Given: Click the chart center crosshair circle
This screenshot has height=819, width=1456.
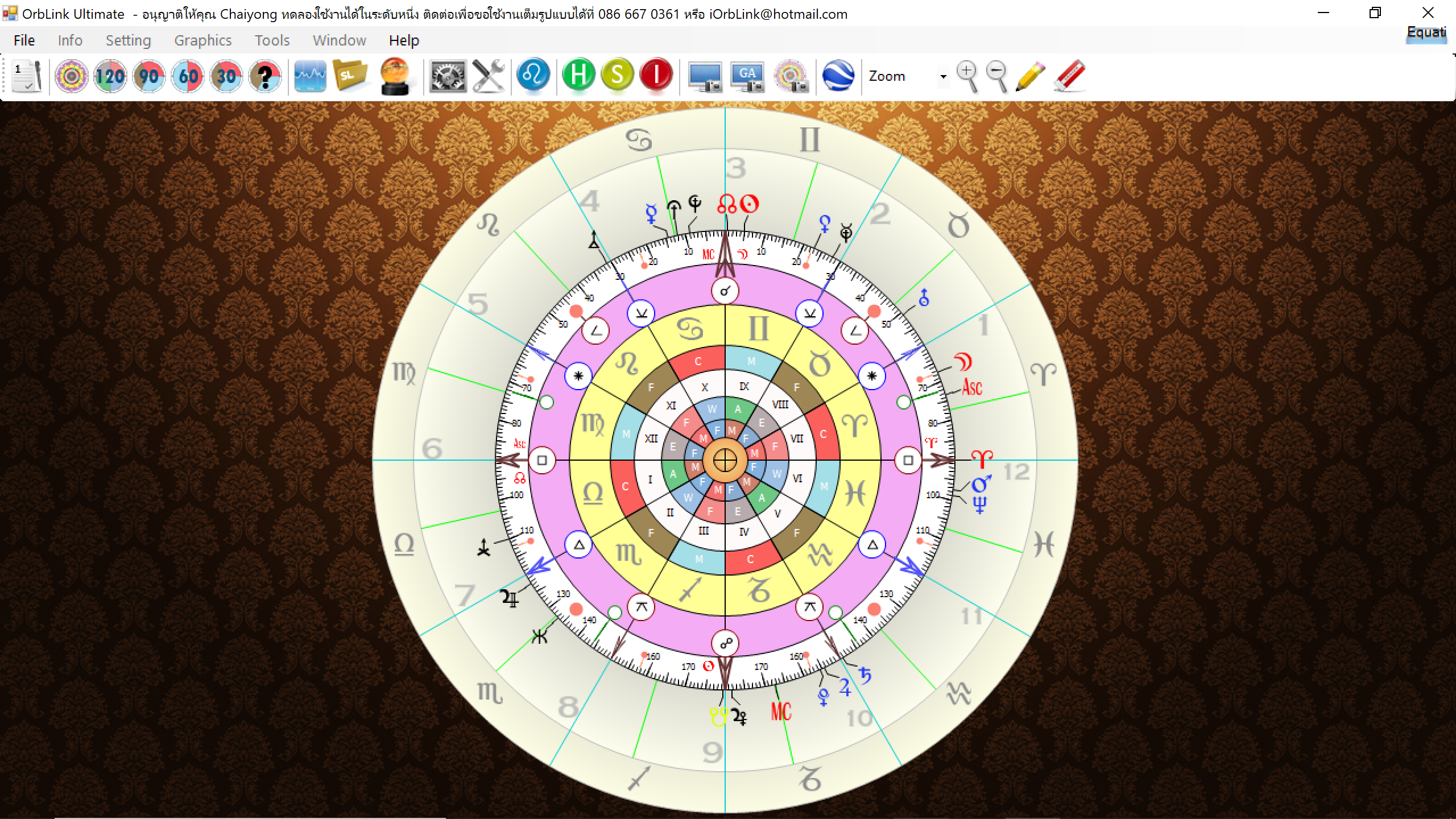Looking at the screenshot, I should (725, 460).
